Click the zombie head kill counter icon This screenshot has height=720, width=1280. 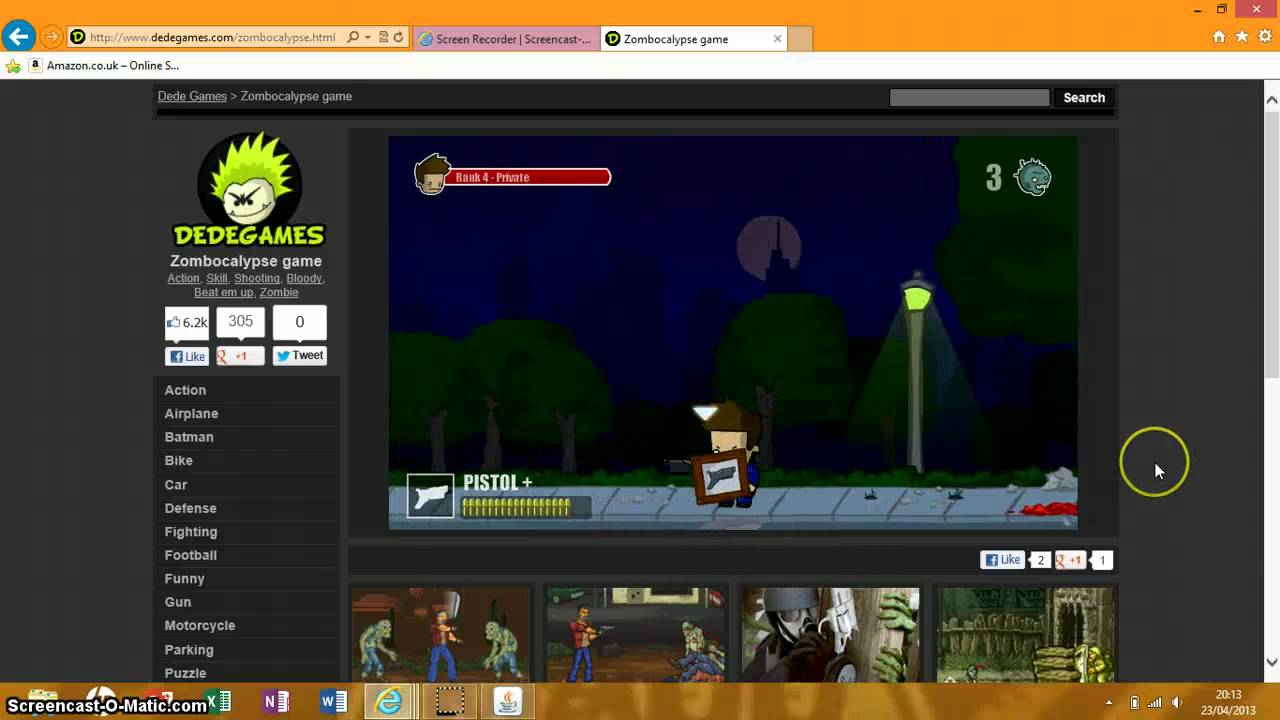coord(1033,177)
